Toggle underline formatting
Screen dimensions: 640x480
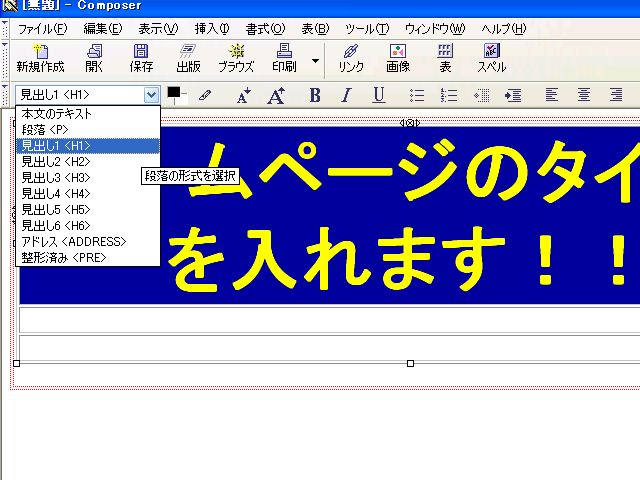click(379, 95)
